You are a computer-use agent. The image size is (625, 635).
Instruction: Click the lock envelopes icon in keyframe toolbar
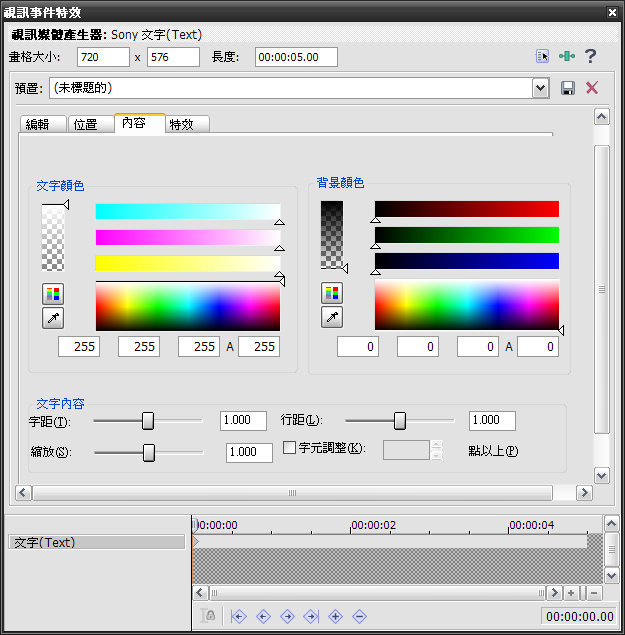pyautogui.click(x=208, y=616)
